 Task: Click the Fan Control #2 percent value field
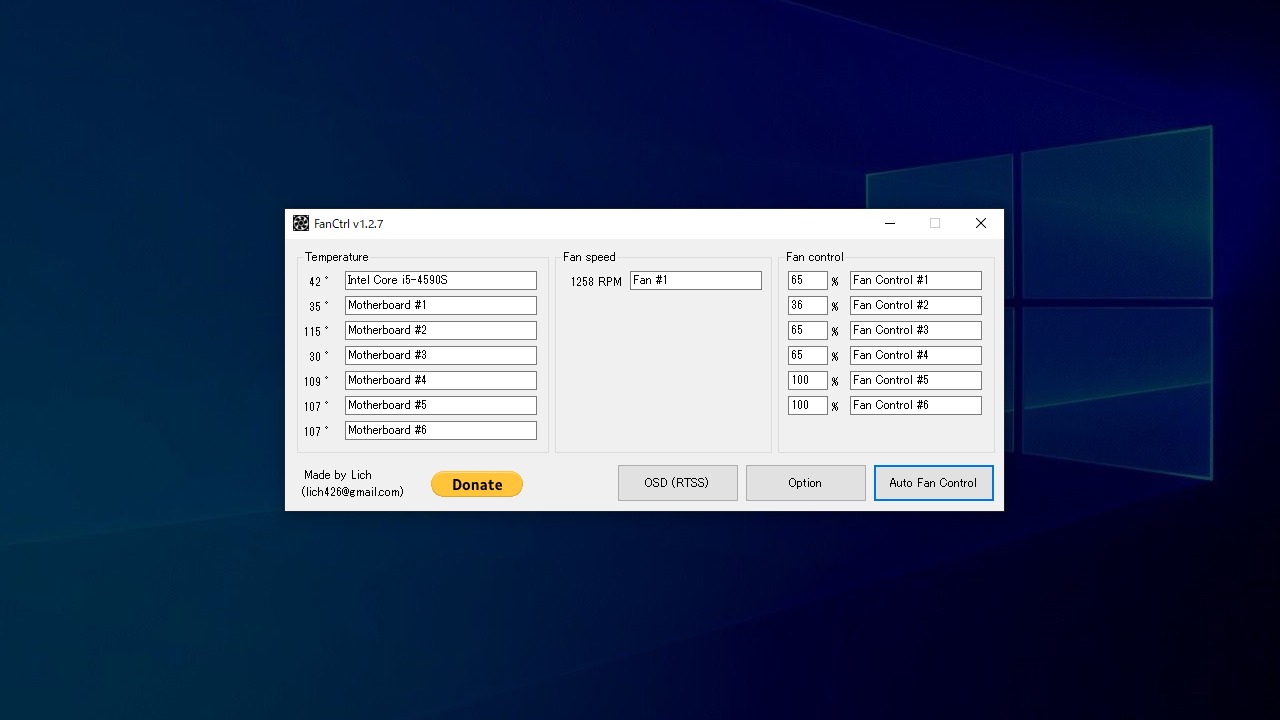[808, 306]
